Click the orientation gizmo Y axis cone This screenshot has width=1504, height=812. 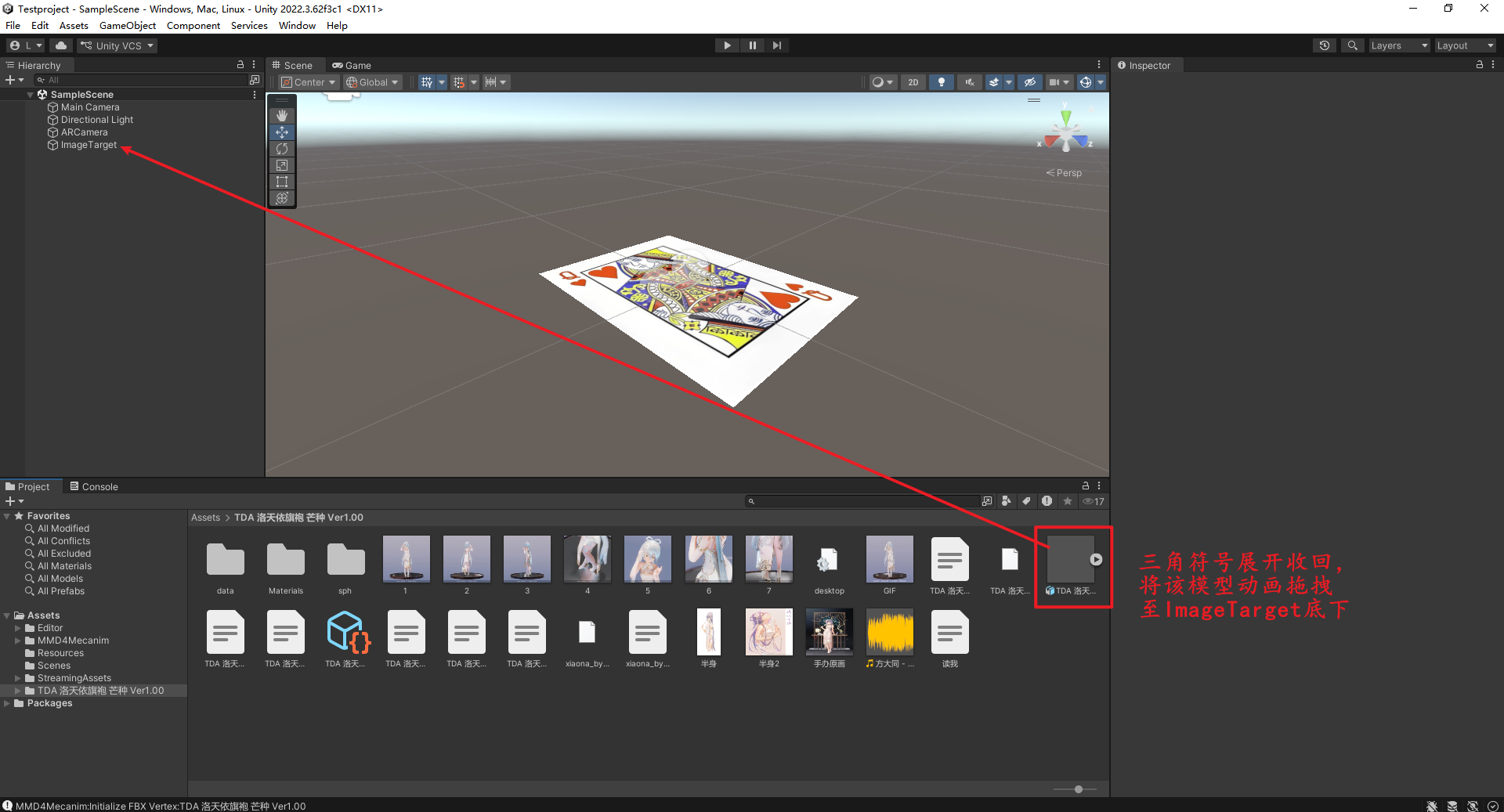(x=1065, y=117)
